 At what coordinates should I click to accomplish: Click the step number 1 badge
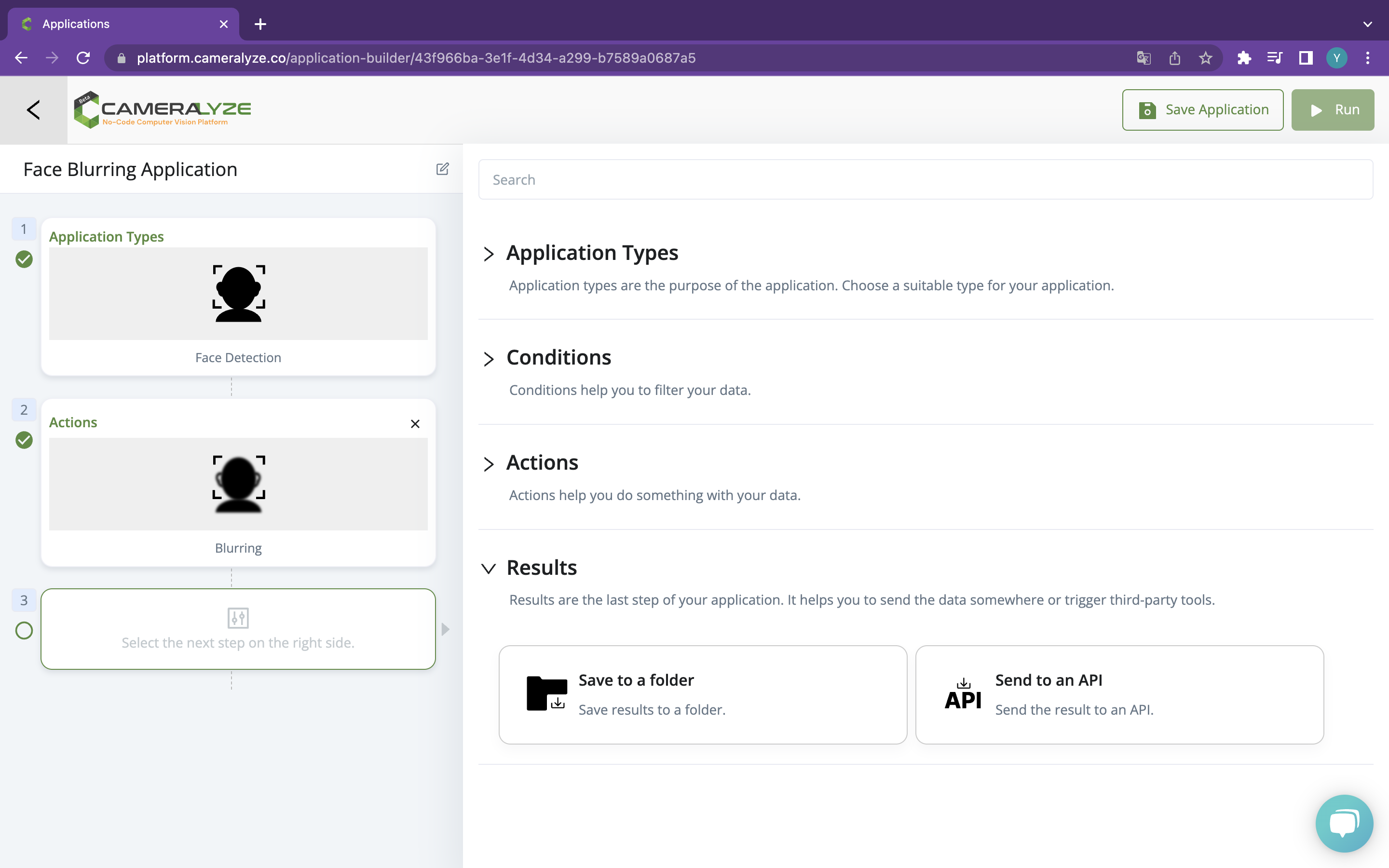point(24,229)
